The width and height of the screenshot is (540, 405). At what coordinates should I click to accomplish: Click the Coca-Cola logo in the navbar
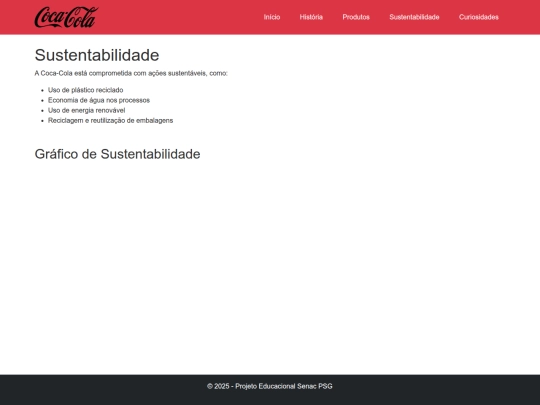pyautogui.click(x=66, y=17)
